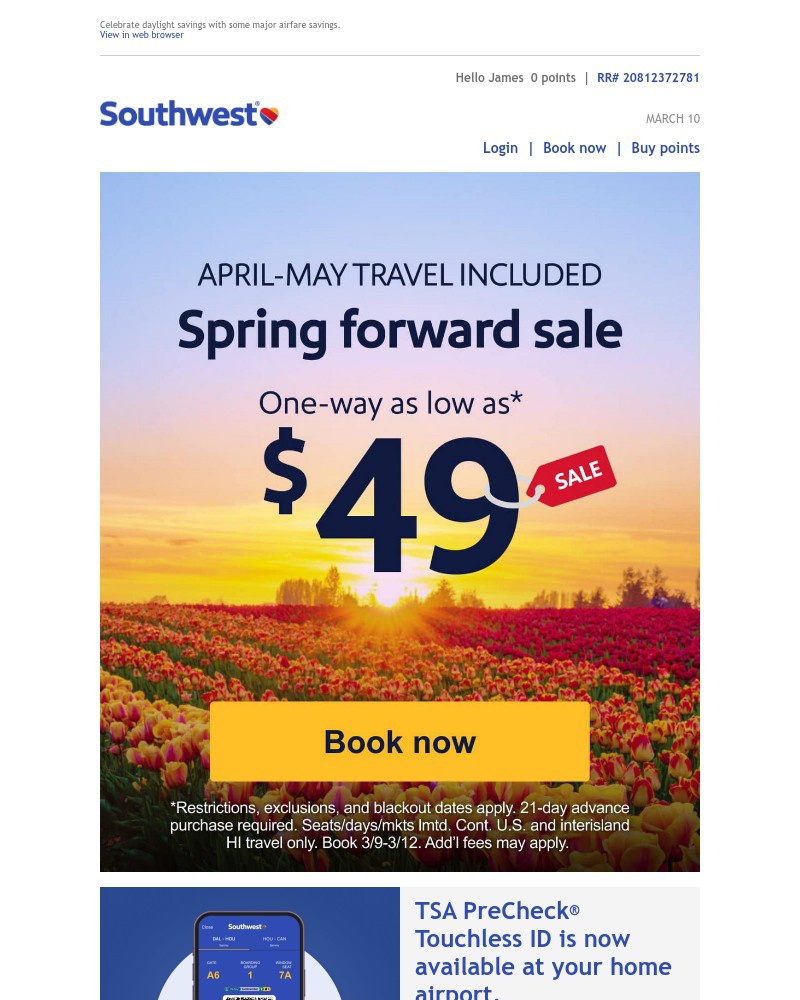Click the Southwest logo on the phone boarding pass
Image resolution: width=800 pixels, height=1000 pixels.
(245, 926)
